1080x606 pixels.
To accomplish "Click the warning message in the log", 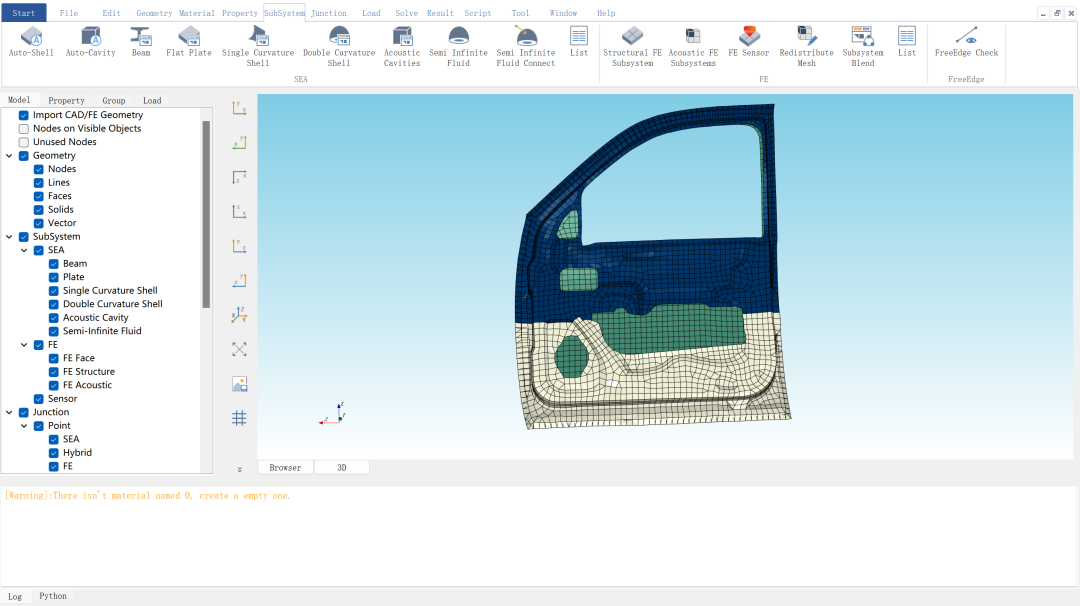I will click(x=147, y=496).
